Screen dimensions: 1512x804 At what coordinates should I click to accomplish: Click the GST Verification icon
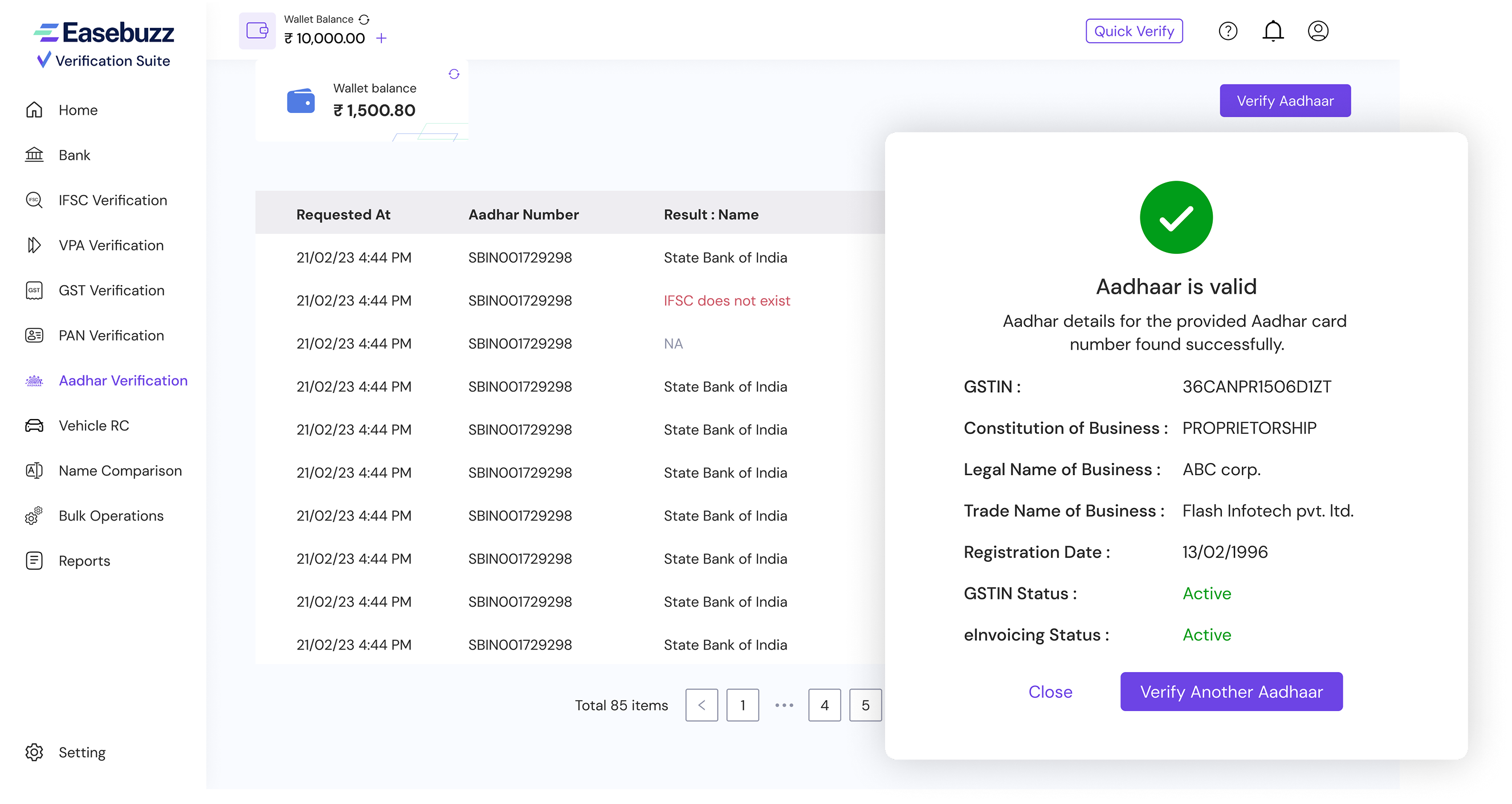point(34,290)
